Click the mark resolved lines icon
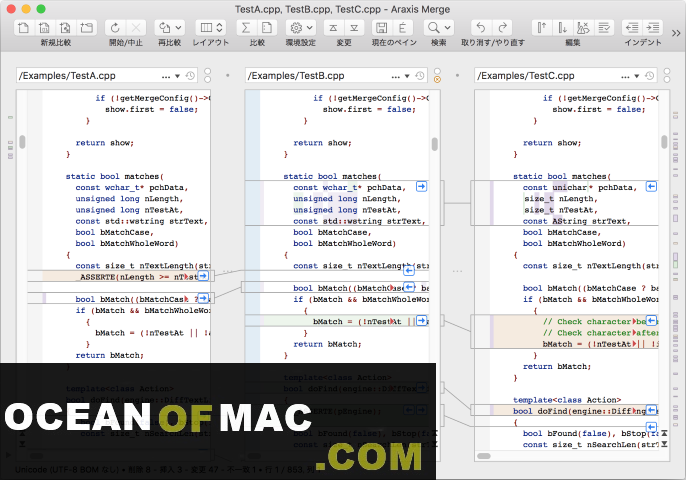 point(604,28)
